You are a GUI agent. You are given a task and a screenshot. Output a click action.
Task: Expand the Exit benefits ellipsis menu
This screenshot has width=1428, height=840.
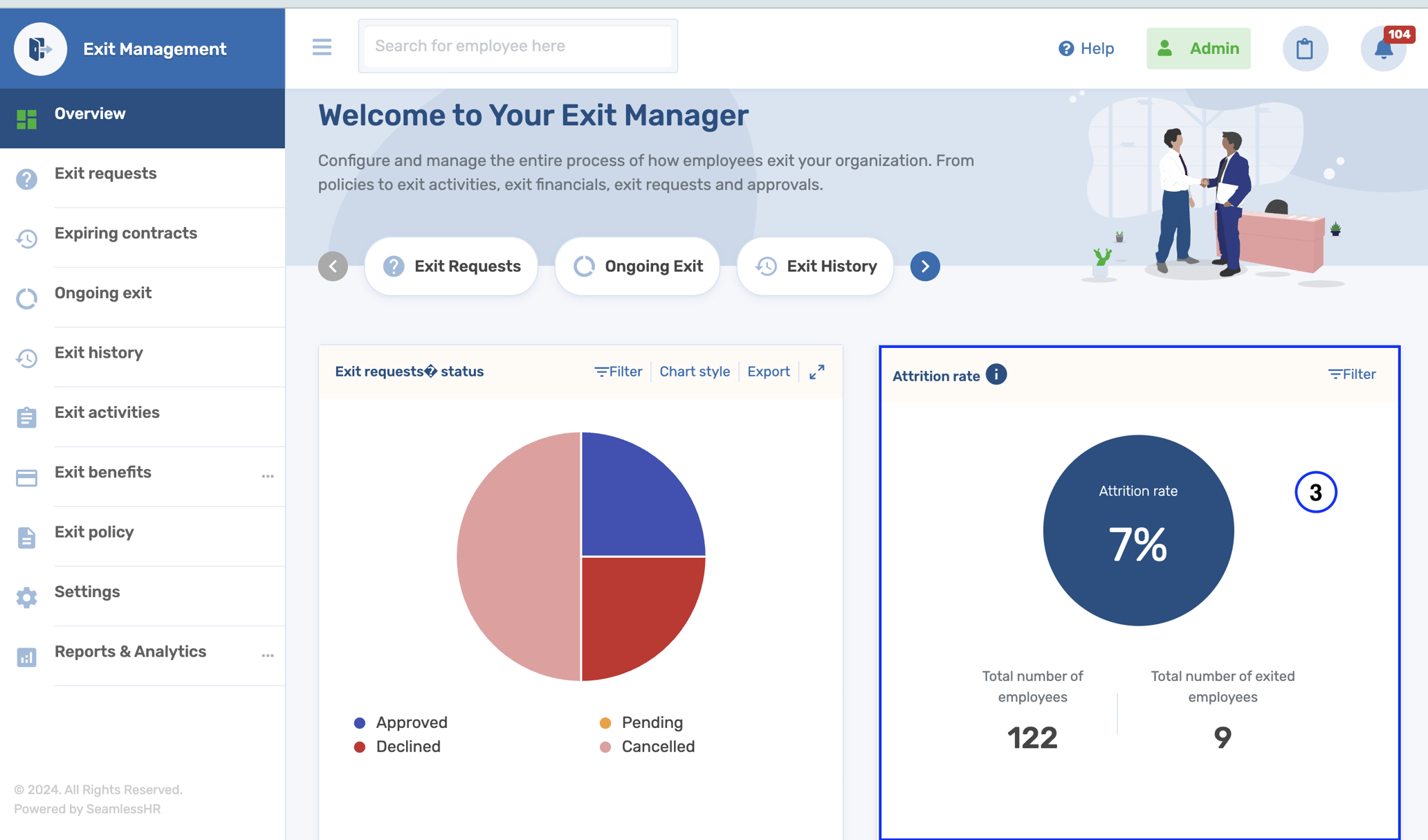coord(268,477)
